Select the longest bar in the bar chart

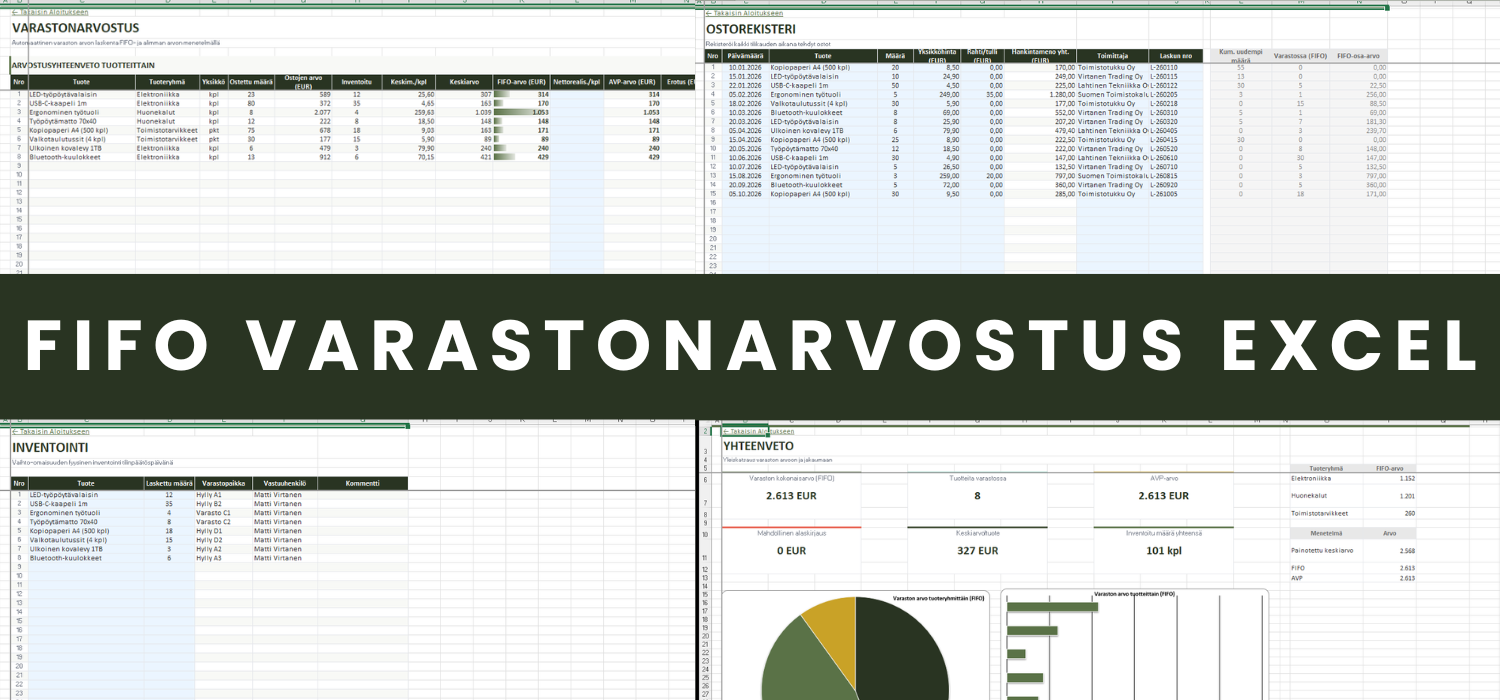[x=1048, y=606]
